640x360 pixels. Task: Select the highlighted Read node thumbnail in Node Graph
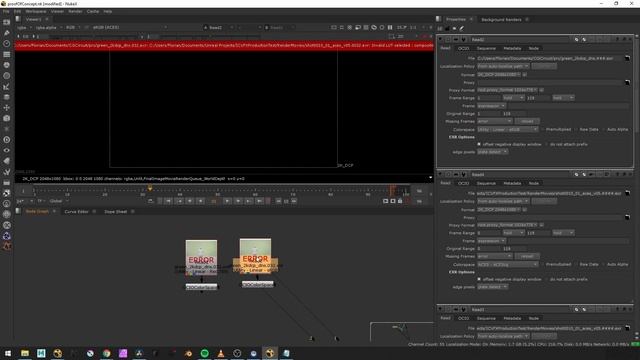pyautogui.click(x=256, y=256)
